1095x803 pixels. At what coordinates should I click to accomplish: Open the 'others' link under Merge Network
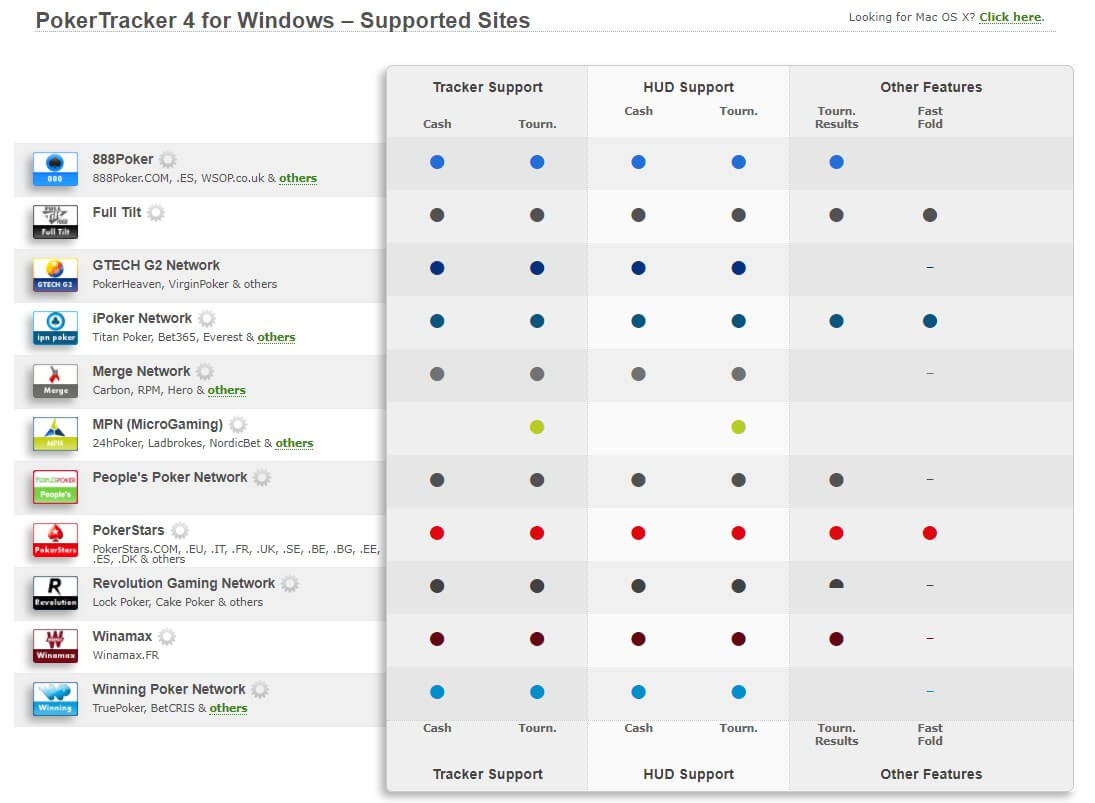click(x=227, y=390)
